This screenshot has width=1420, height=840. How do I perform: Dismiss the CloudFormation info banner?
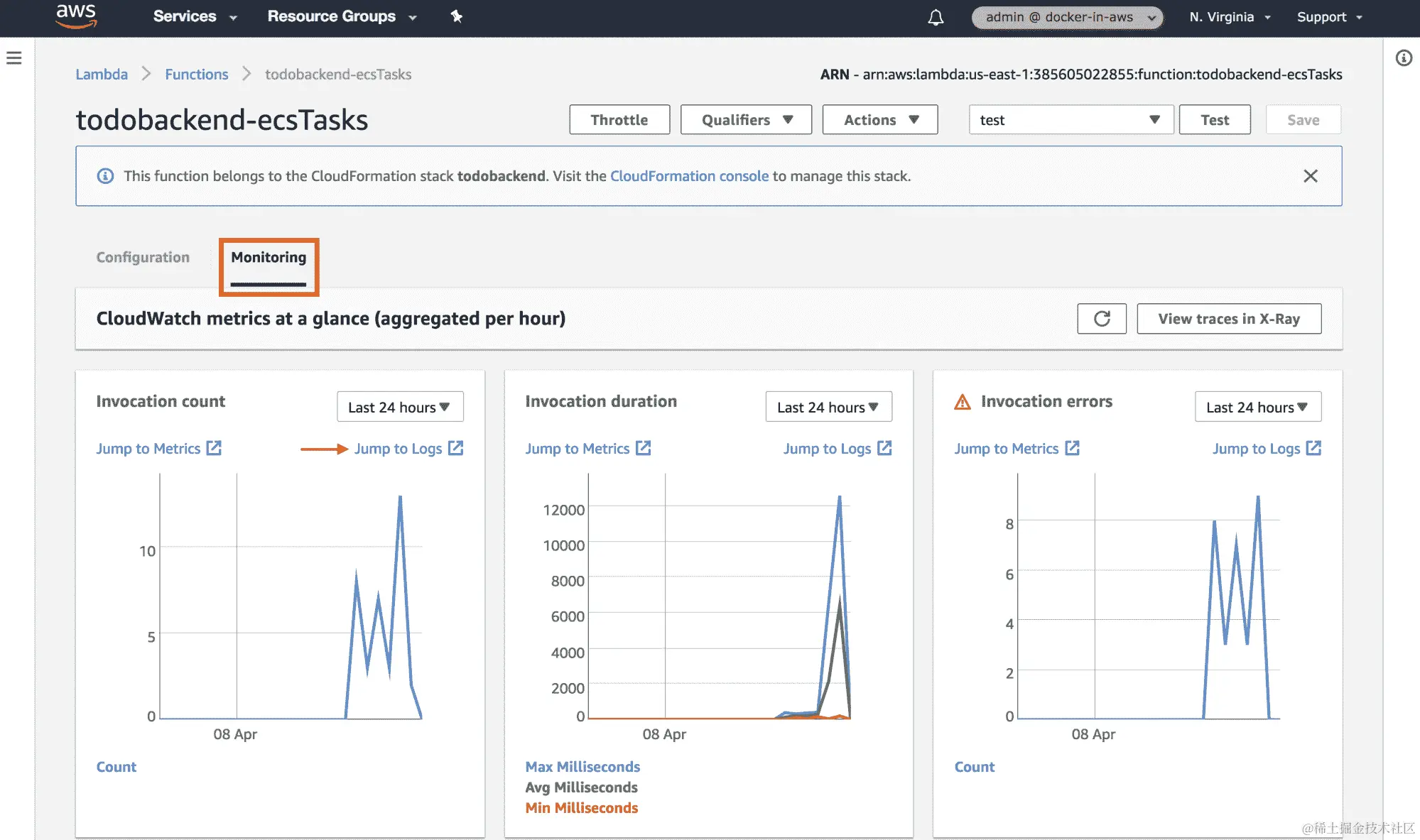[1310, 176]
